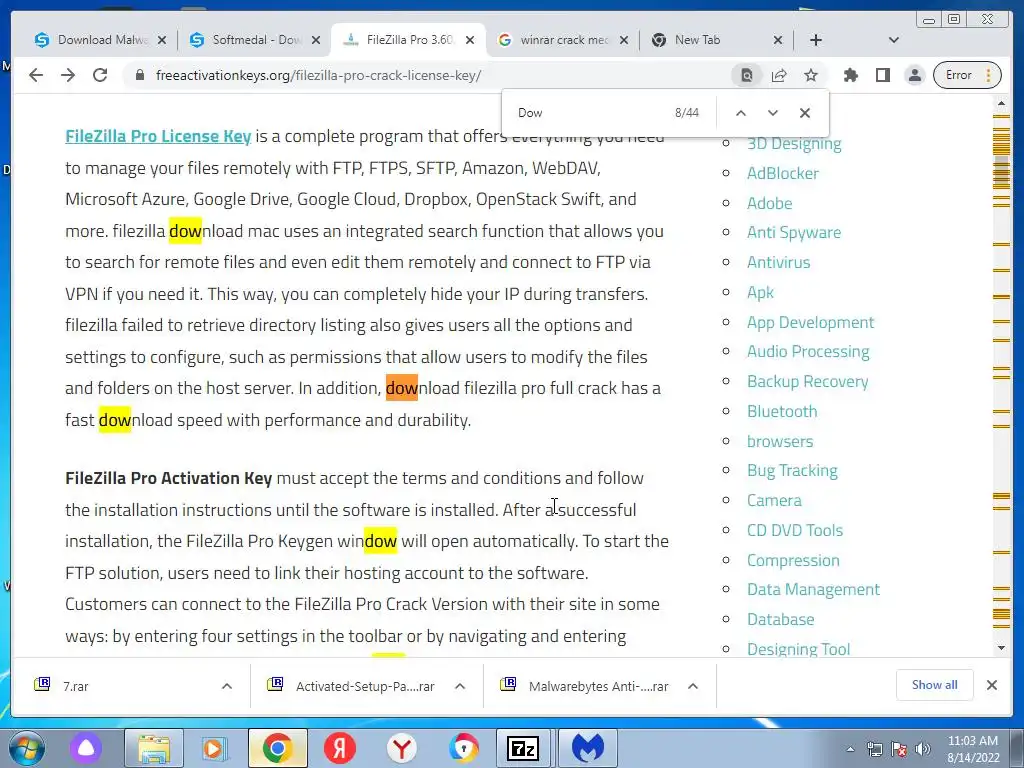Screen dimensions: 1024x768
Task: Bookmark this page with star icon
Action: [810, 75]
